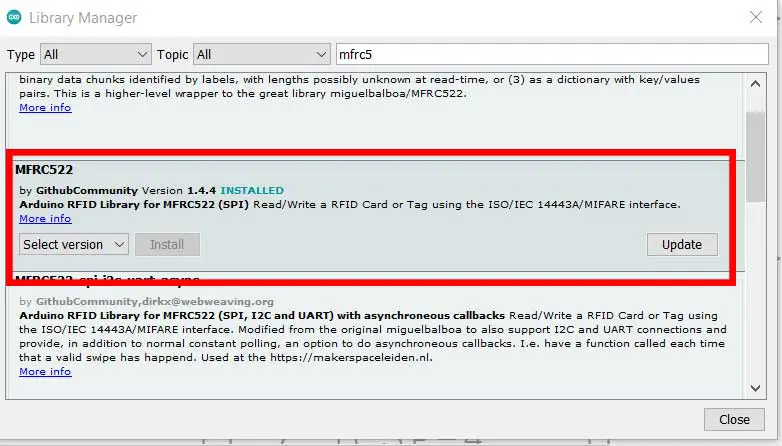Click the search field containing mfrc5
Image resolution: width=782 pixels, height=446 pixels.
[552, 54]
